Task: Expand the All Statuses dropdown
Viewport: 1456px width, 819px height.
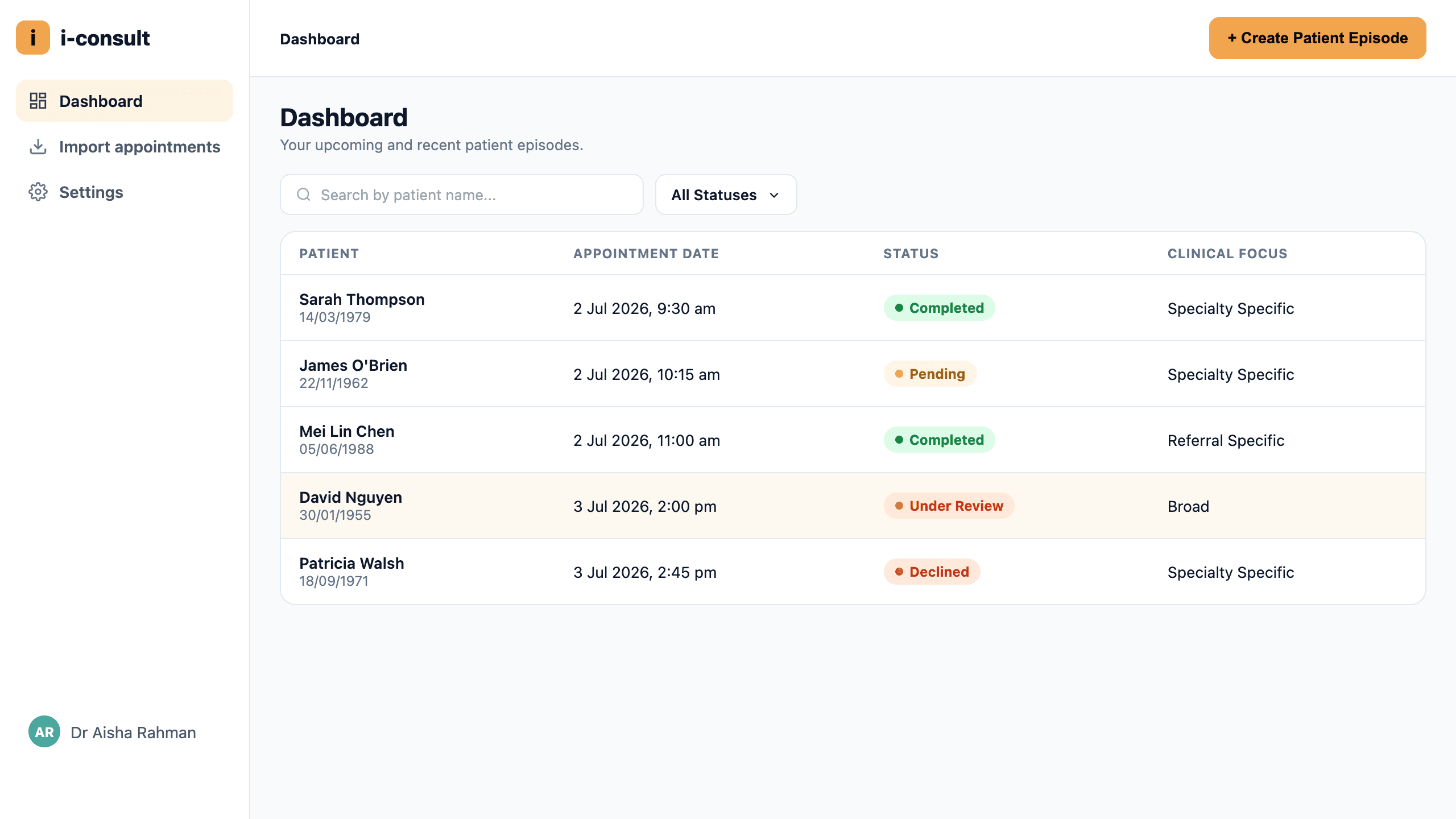Action: pos(726,195)
